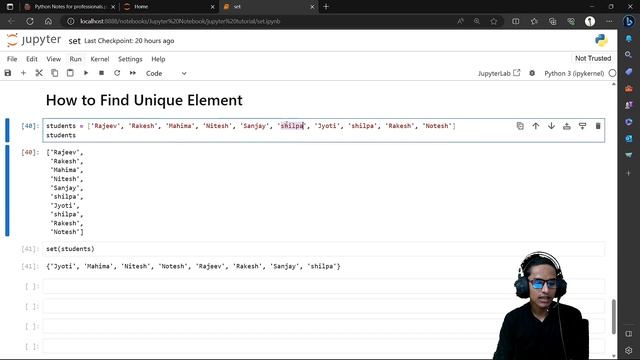
Task: Restart kernel and run all cells
Action: (133, 73)
